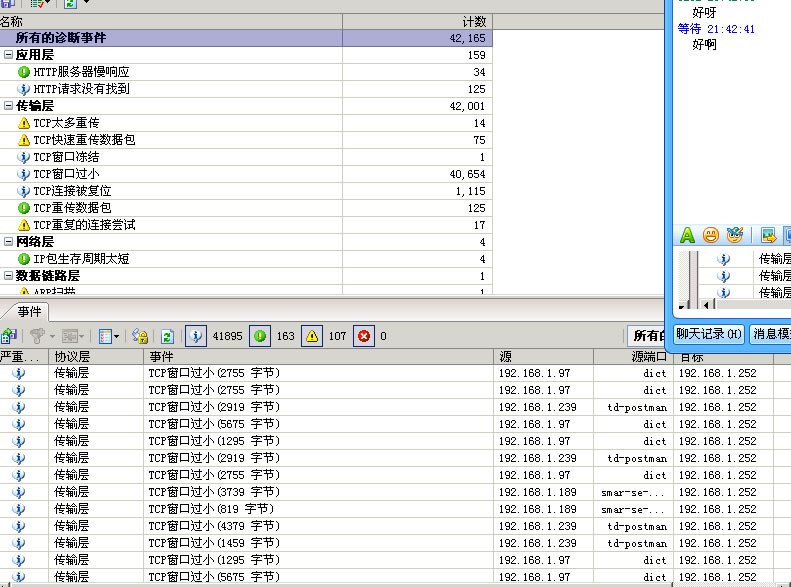The image size is (791, 587).
Task: Collapse the 应用层 tree node
Action: (x=9, y=55)
